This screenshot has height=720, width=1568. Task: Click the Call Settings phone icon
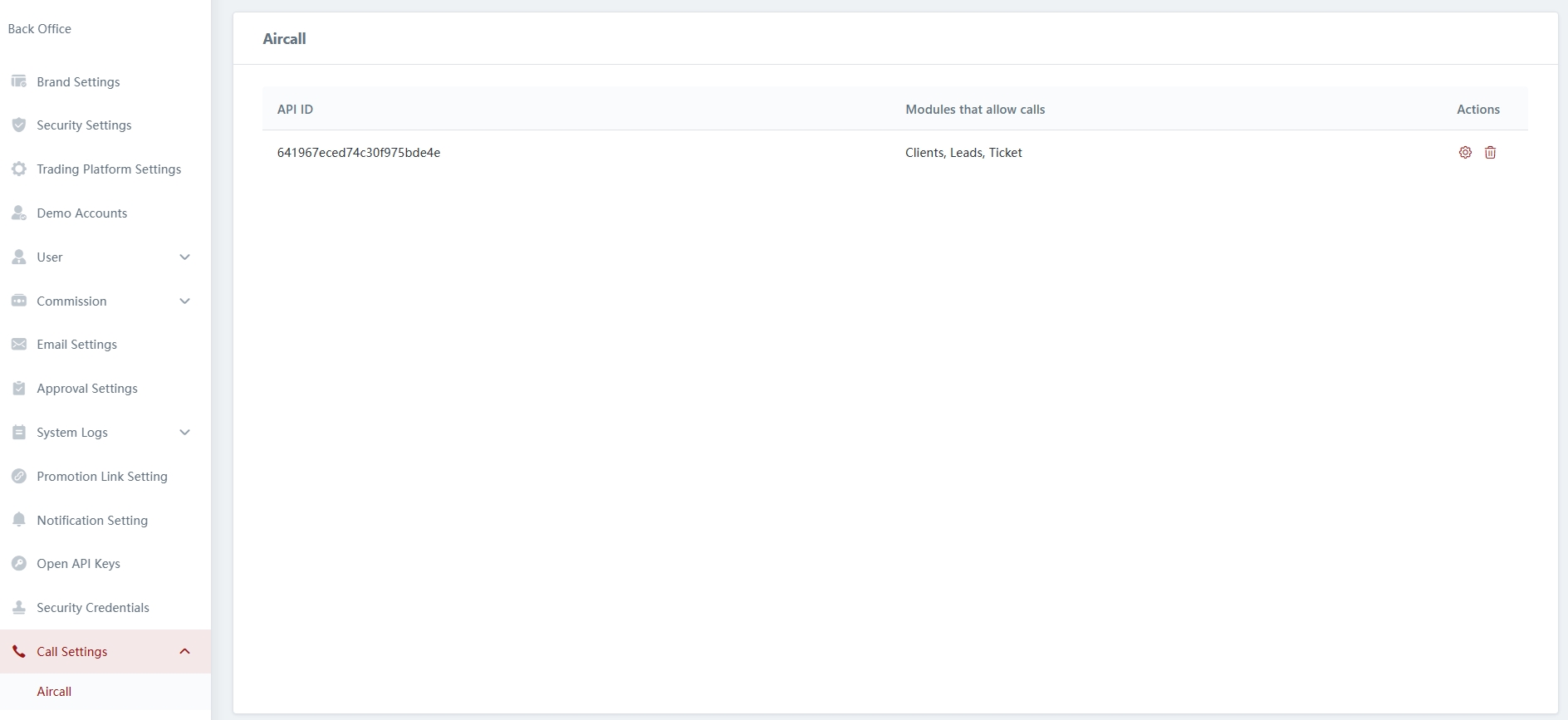(x=19, y=652)
